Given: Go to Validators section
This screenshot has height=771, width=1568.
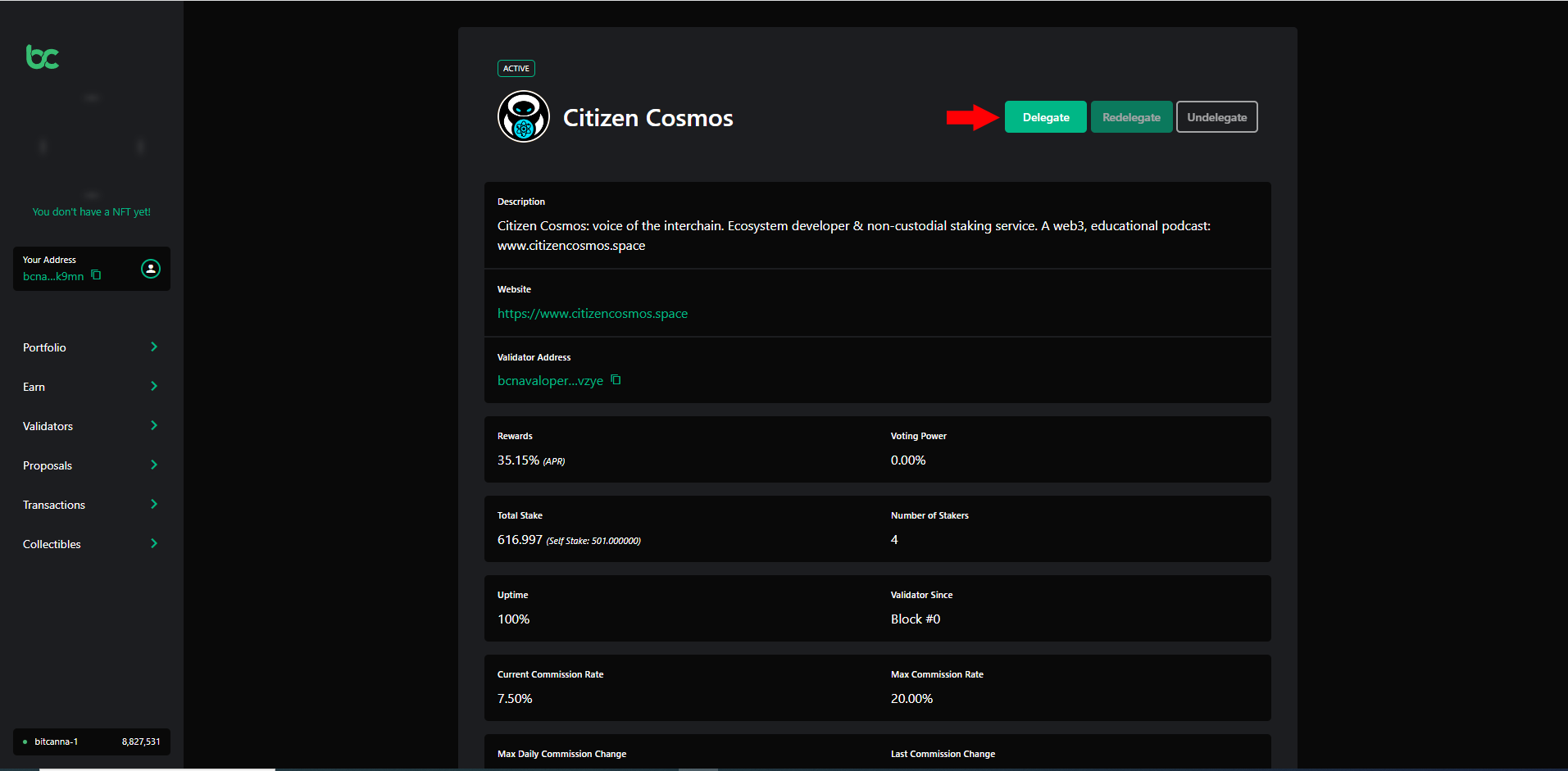Looking at the screenshot, I should 48,426.
